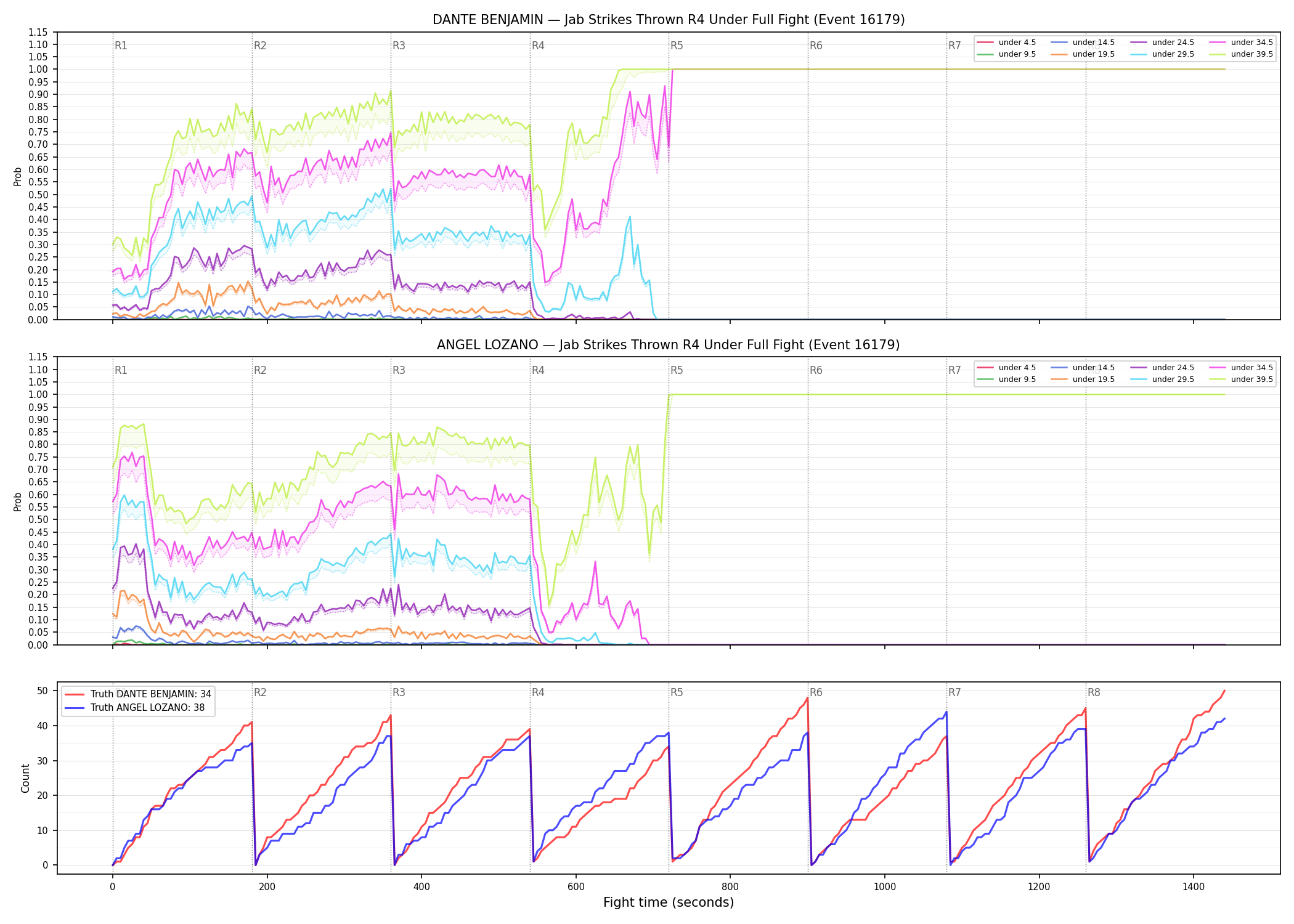Image resolution: width=1294 pixels, height=924 pixels.
Task: Select 'under 24.5' in the Dante Benjamin legend
Action: coord(1162,43)
